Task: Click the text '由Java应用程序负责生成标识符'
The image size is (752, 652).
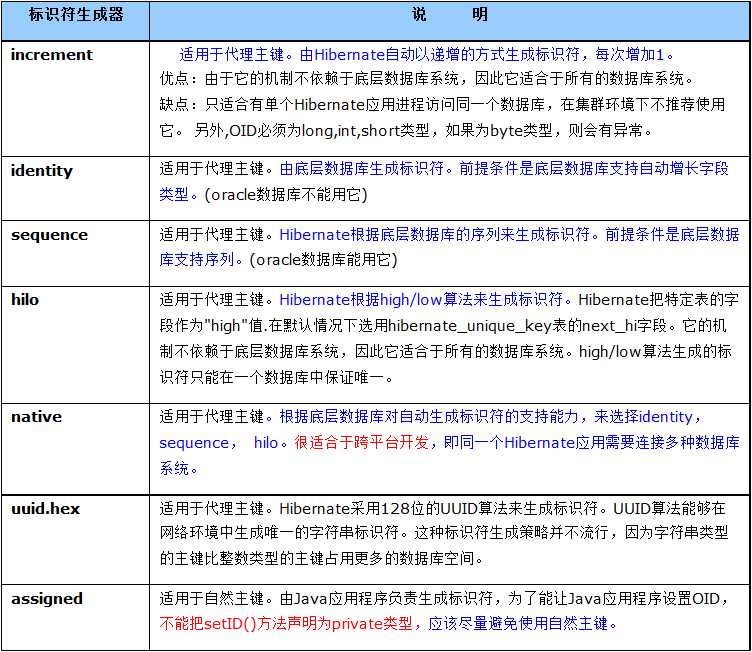Action: point(386,599)
